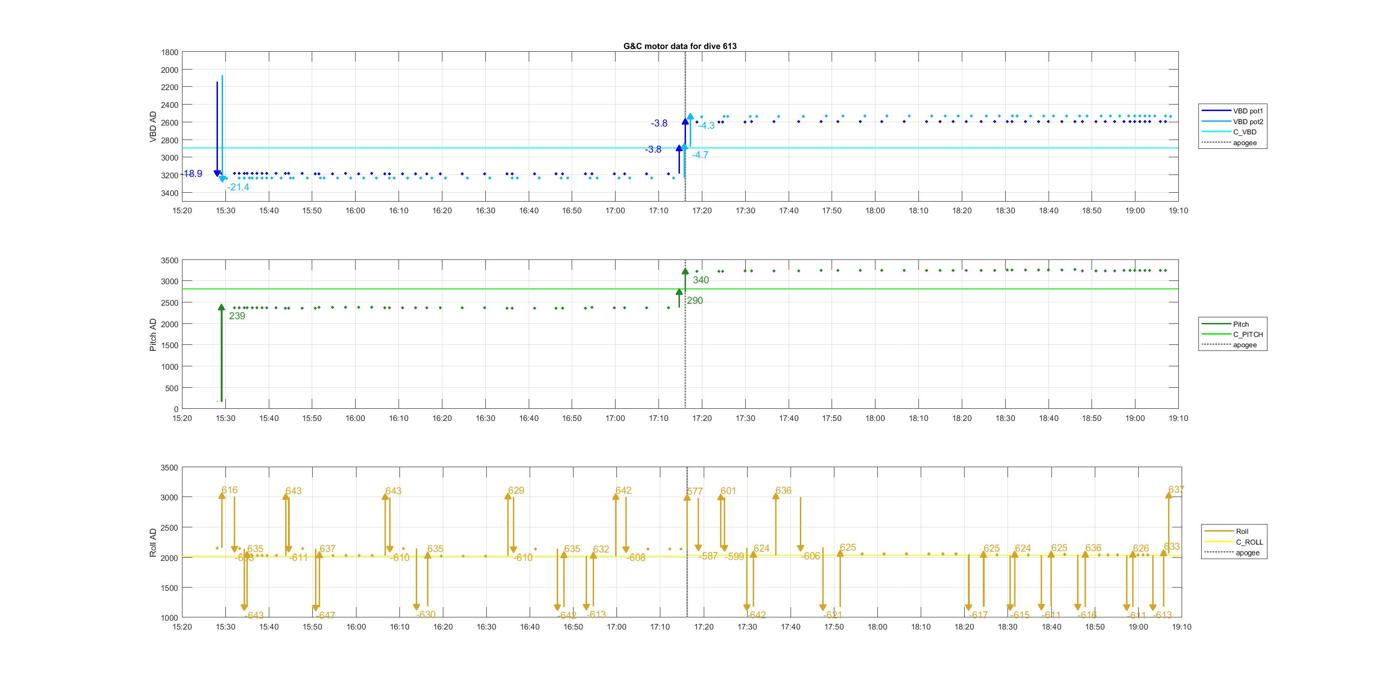Click the '-621' roll annotation
The width and height of the screenshot is (1400, 693).
point(832,615)
